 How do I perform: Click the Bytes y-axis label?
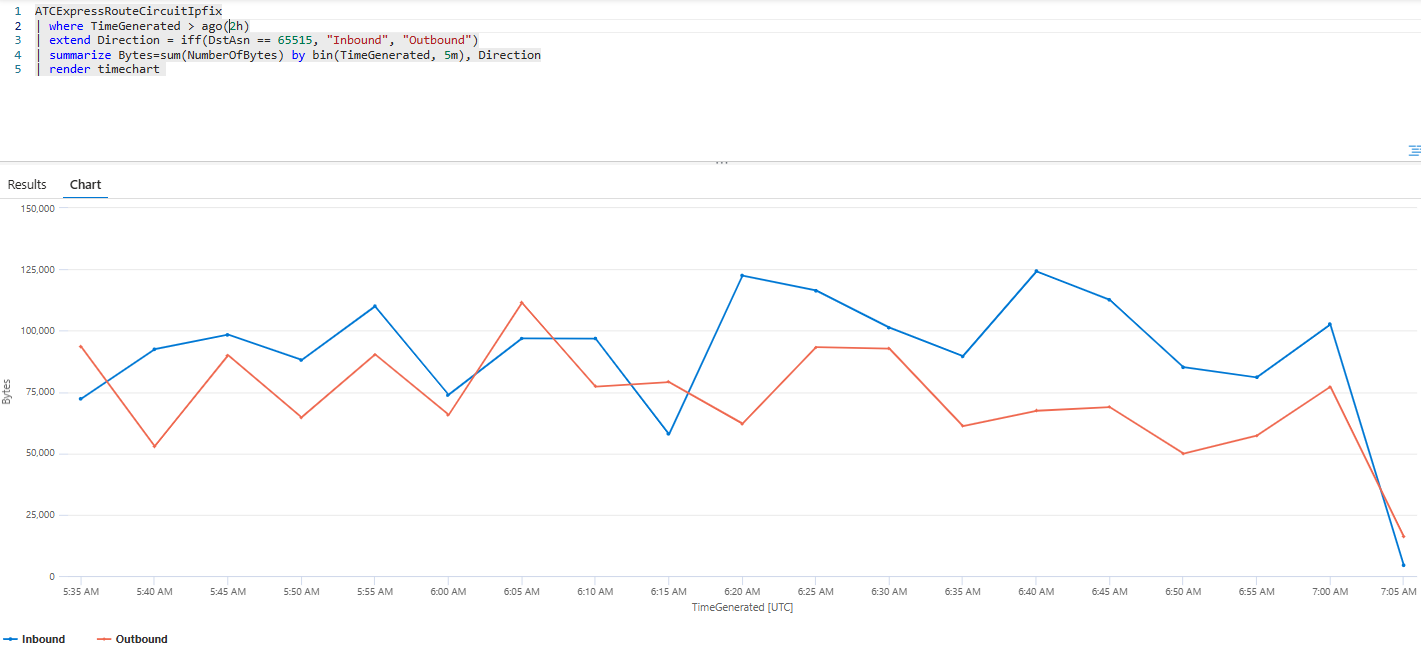[x=8, y=390]
